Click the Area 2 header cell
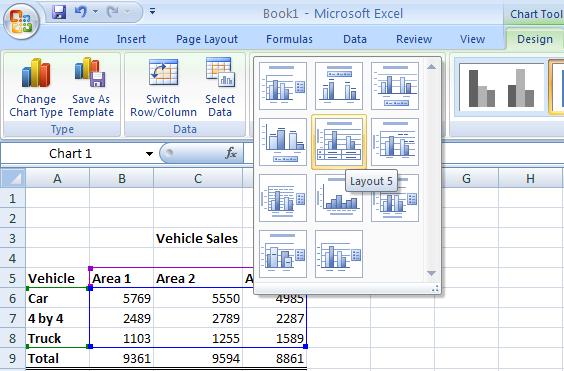Image resolution: width=564 pixels, height=371 pixels. pyautogui.click(x=198, y=278)
